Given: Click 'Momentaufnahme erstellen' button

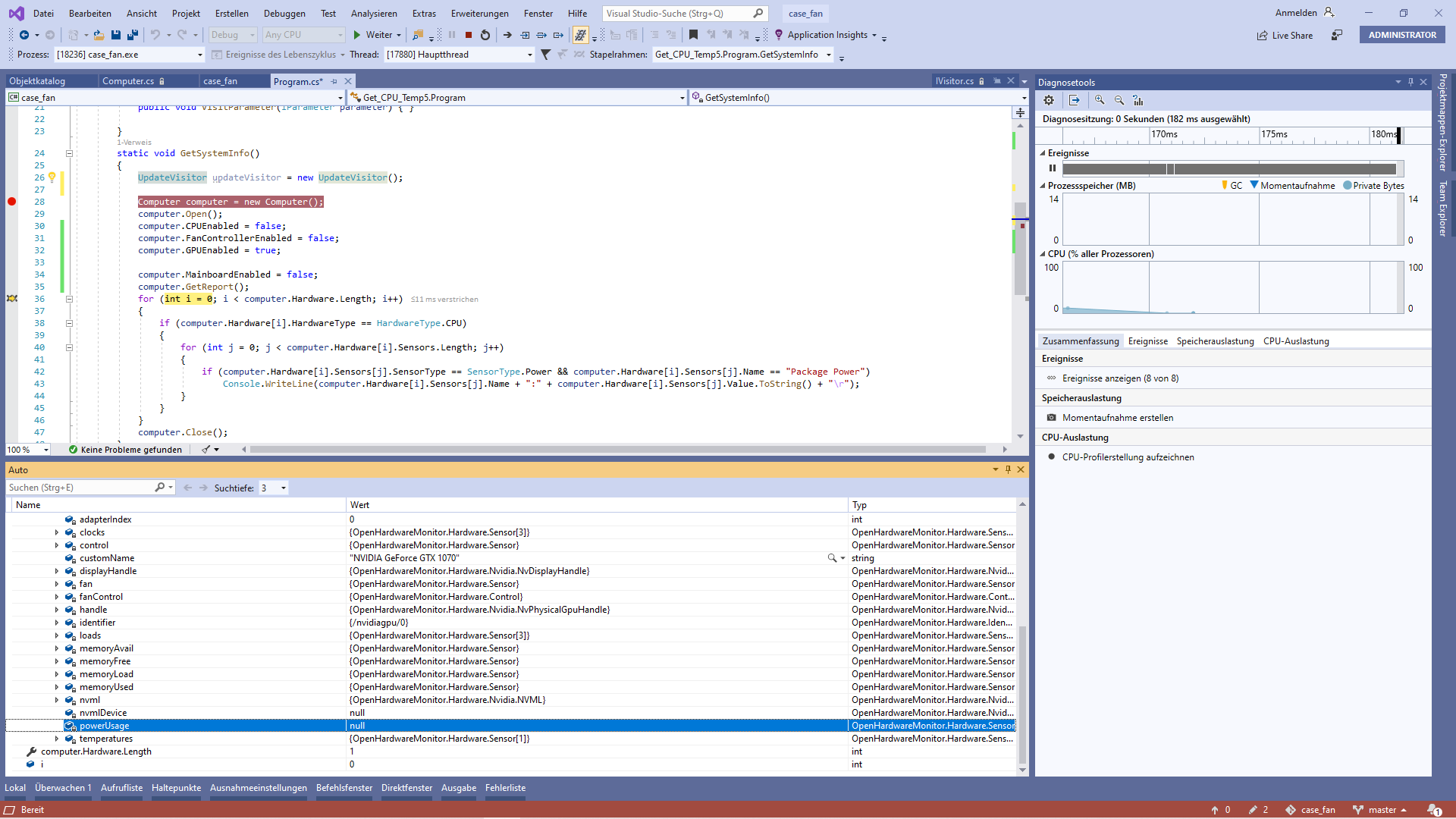Looking at the screenshot, I should (1117, 417).
